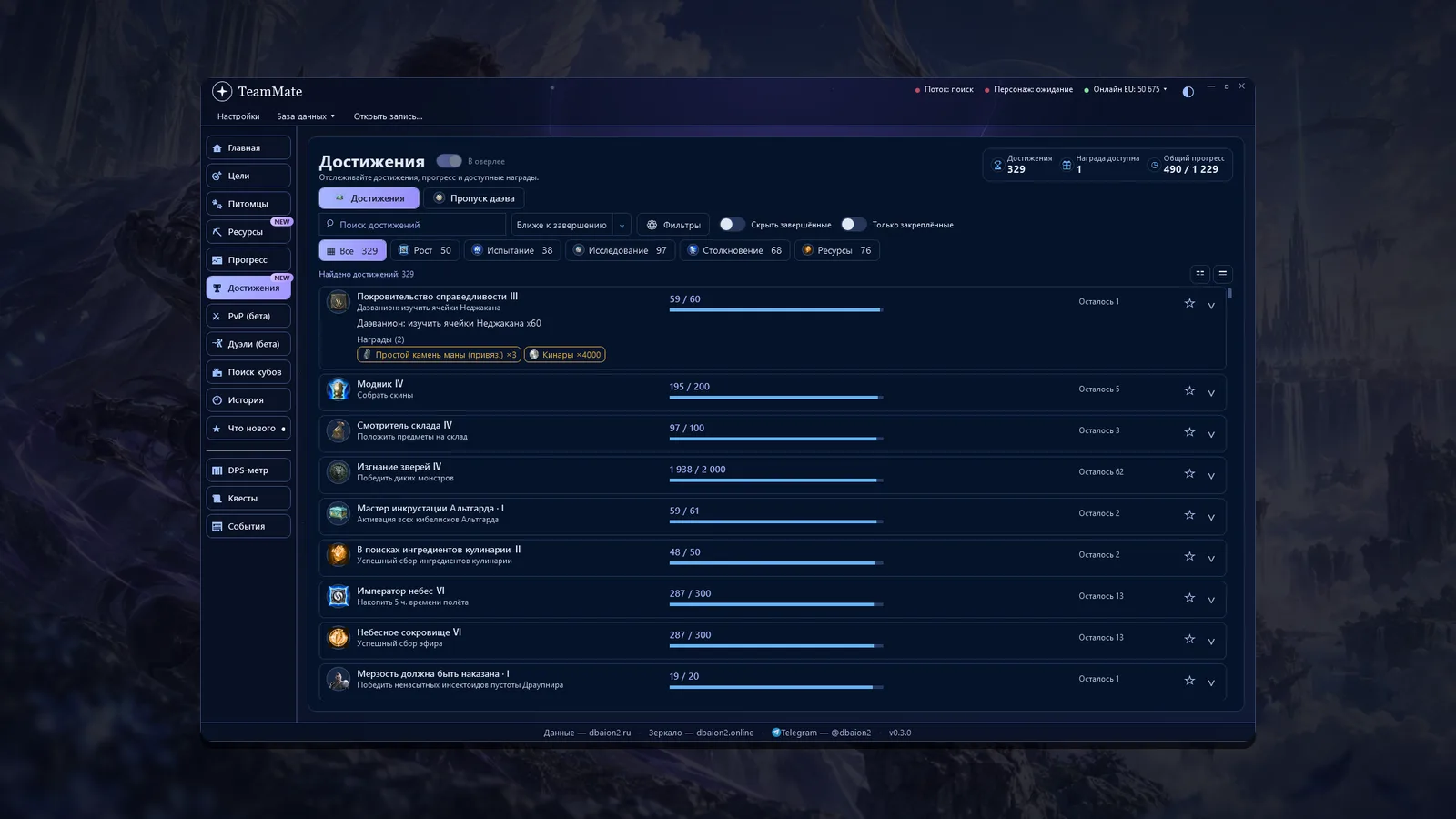Star the Небесное сокровище VI row

click(1189, 639)
